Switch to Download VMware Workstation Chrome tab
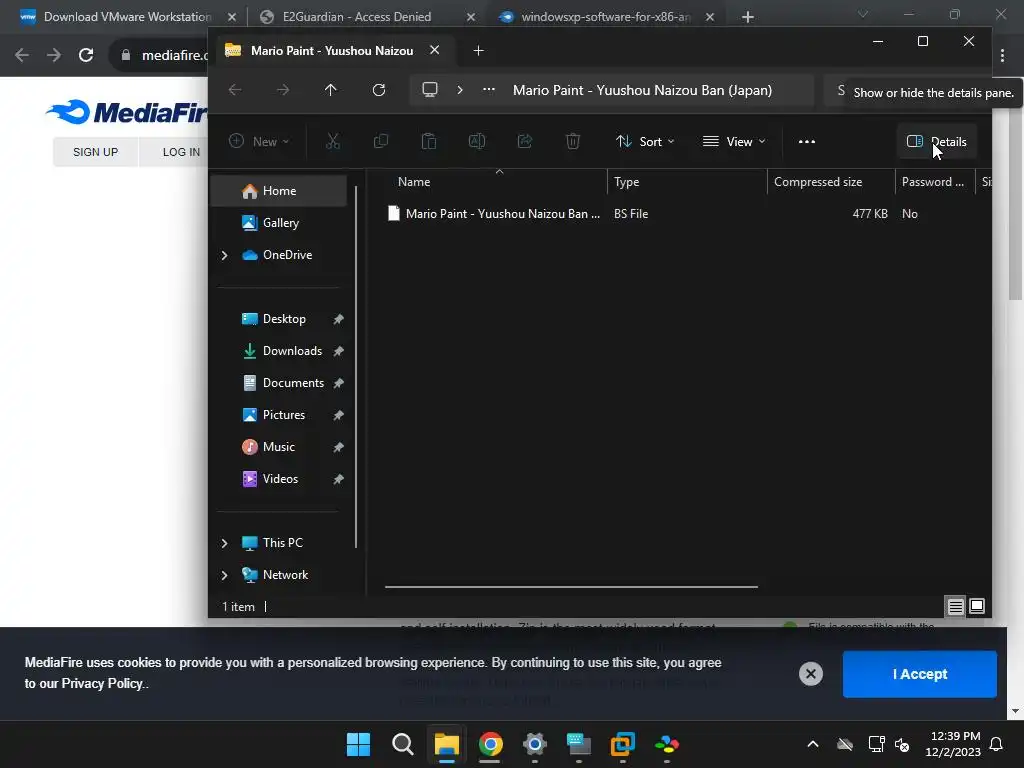The height and width of the screenshot is (768, 1024). (x=128, y=17)
